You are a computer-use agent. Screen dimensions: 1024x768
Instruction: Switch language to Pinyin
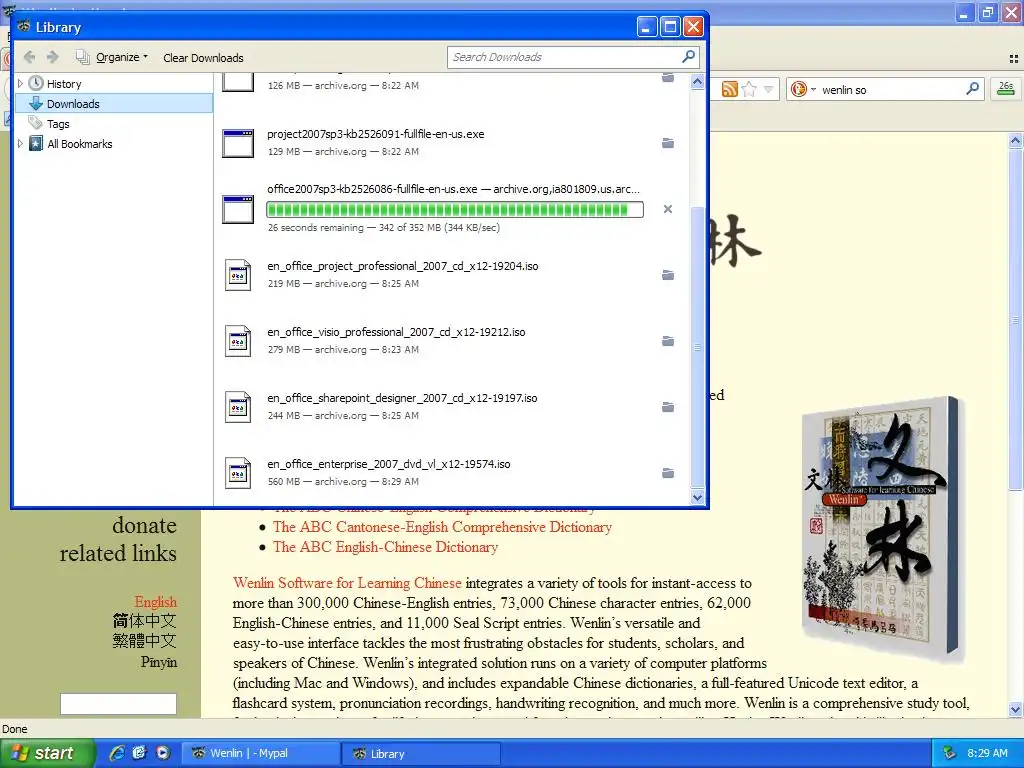[159, 662]
